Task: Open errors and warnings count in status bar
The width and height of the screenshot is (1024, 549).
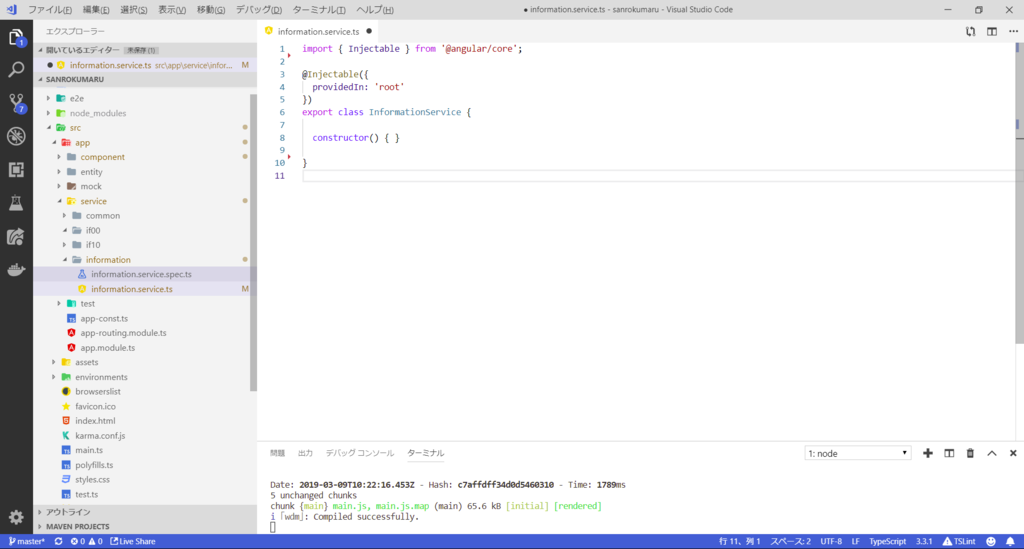Action: [x=86, y=541]
